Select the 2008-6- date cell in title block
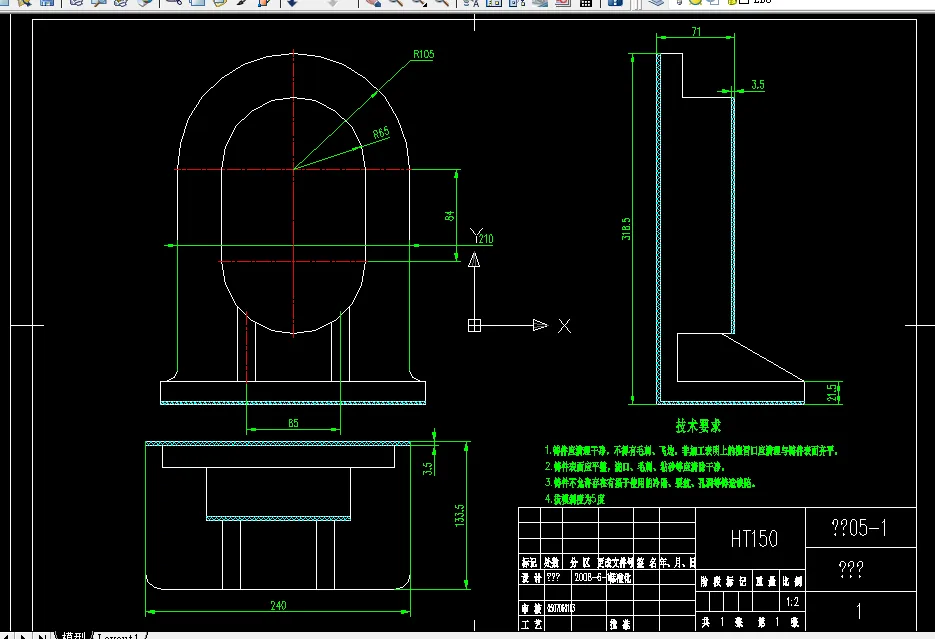The image size is (935, 639). (589, 578)
